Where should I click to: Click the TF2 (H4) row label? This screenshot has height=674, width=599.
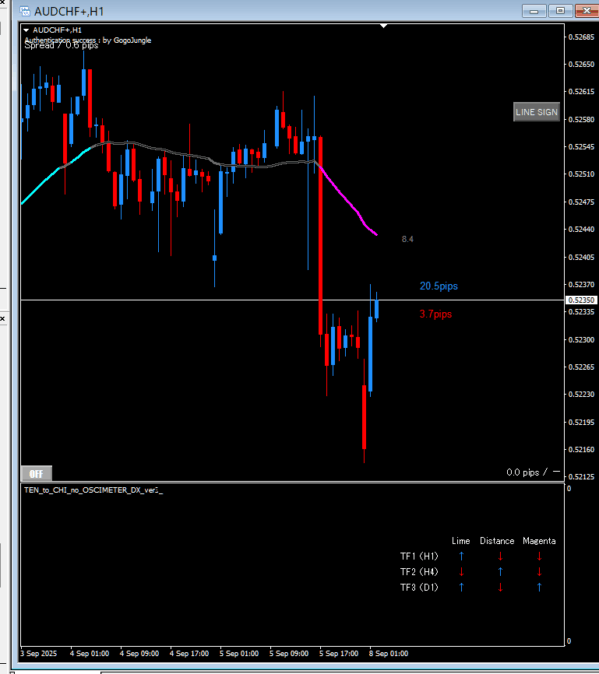pyautogui.click(x=419, y=572)
